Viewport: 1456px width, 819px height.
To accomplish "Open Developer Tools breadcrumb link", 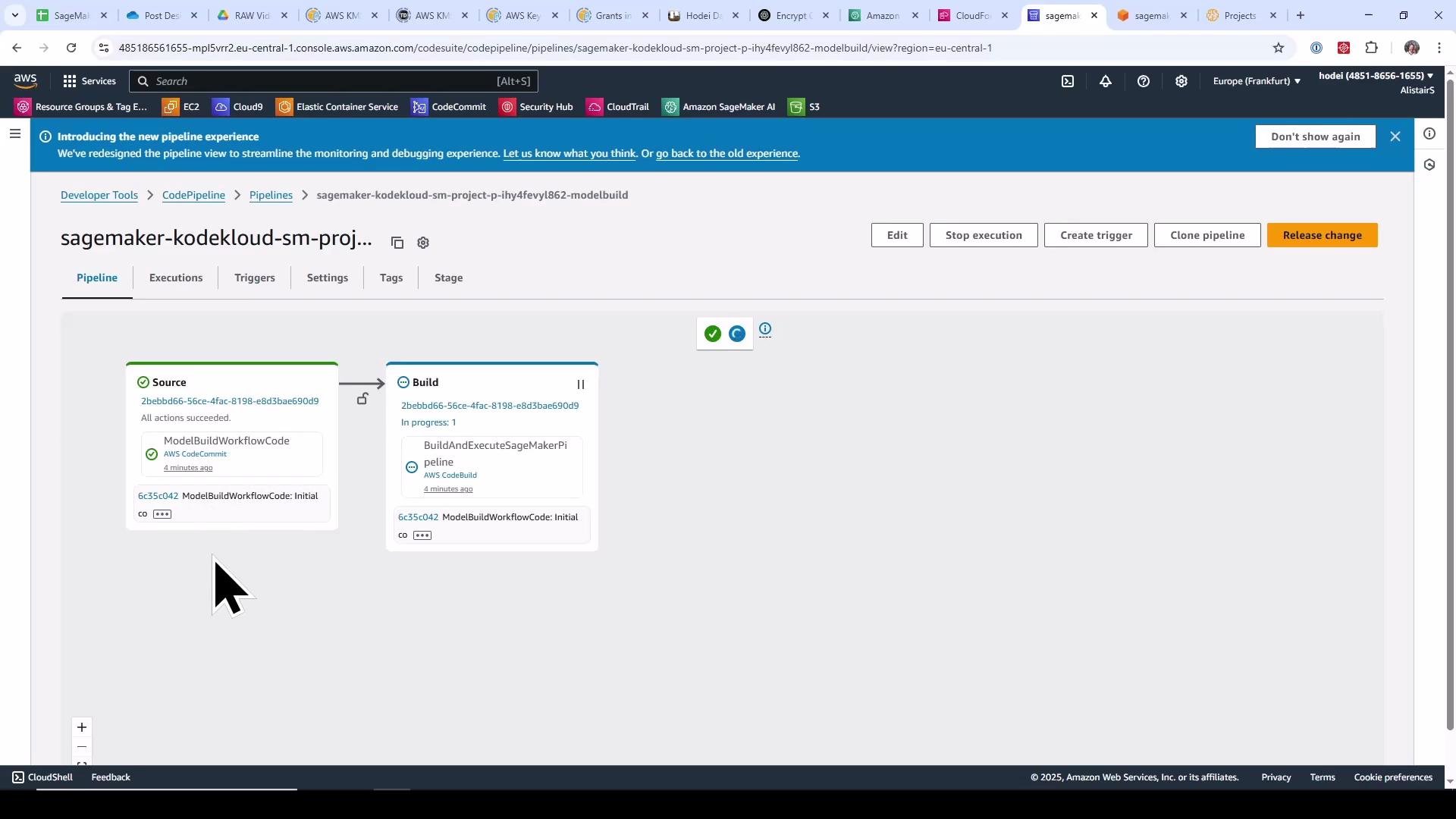I will [99, 195].
